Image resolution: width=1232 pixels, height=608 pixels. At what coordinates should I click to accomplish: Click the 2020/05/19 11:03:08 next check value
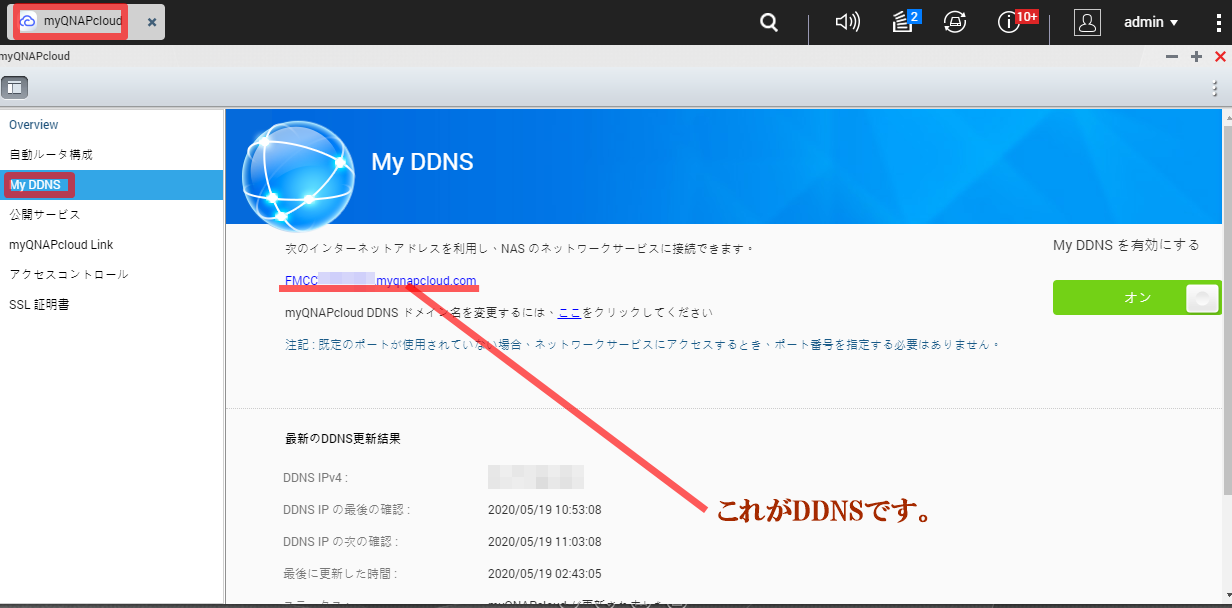click(x=544, y=542)
